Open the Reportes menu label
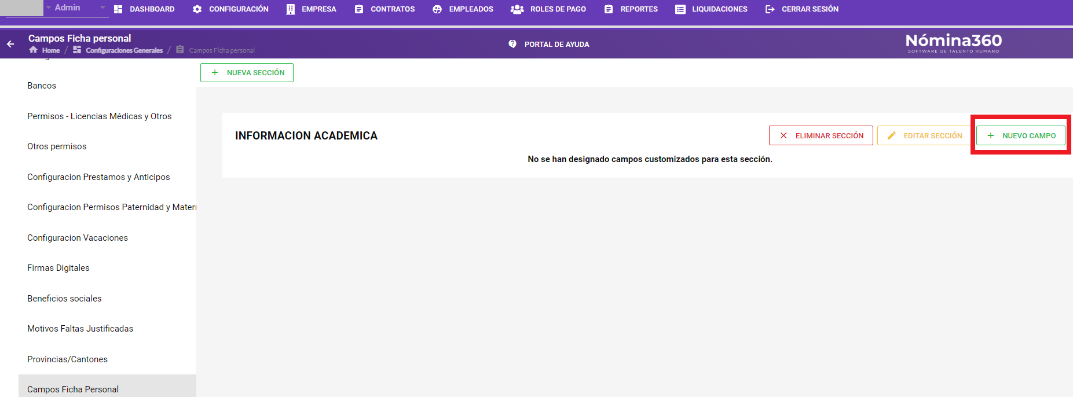Screen dimensions: 1073x397 (x=639, y=10)
